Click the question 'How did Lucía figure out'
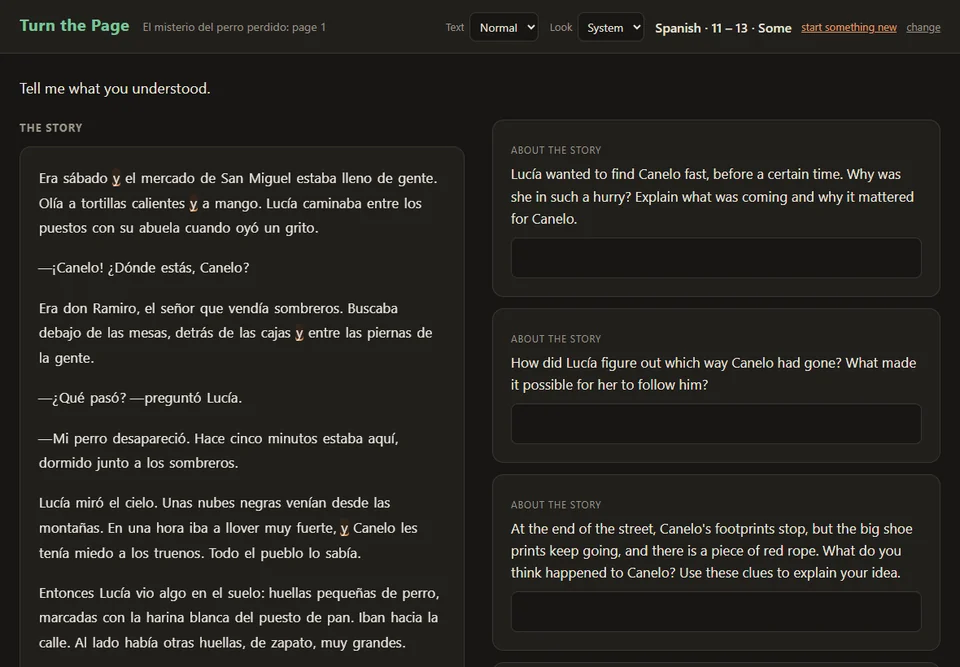 click(x=713, y=374)
